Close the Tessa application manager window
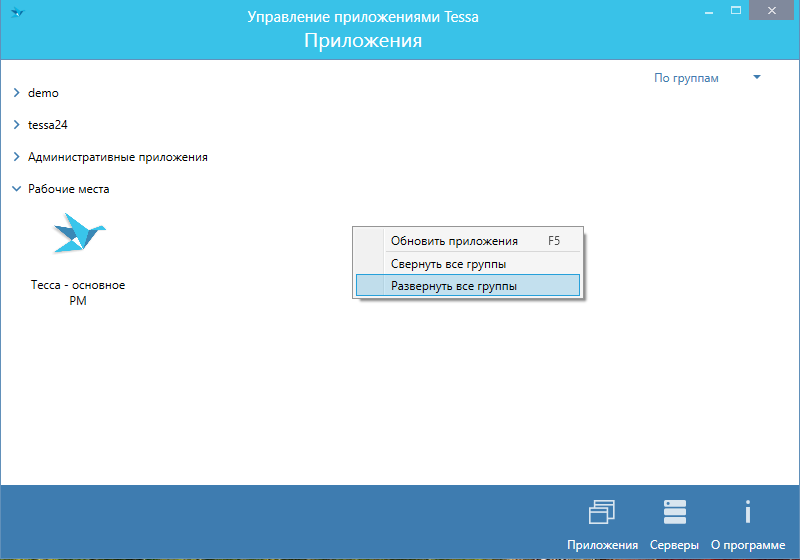The image size is (800, 560). coord(771,11)
